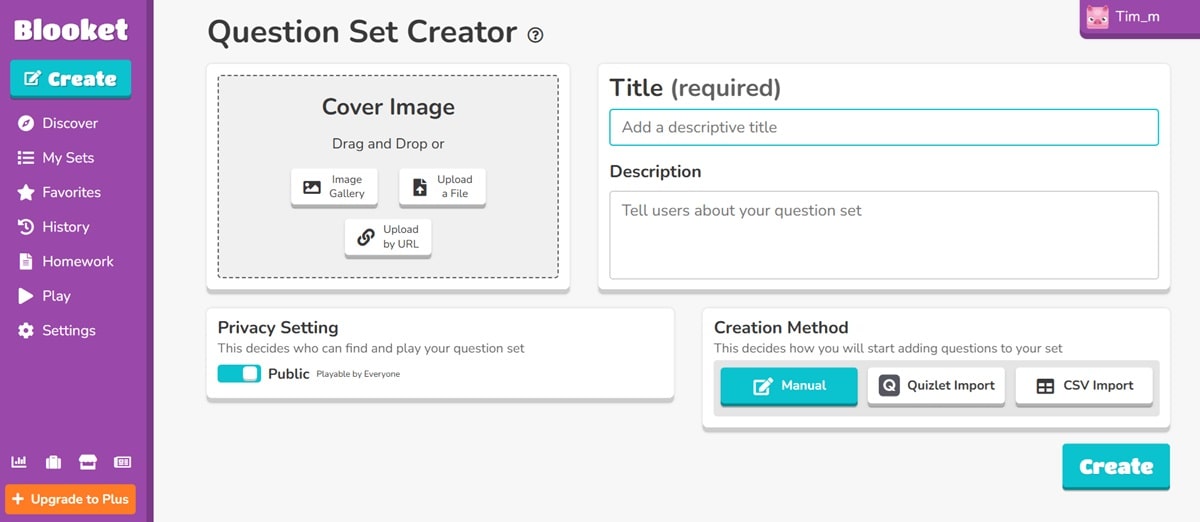The height and width of the screenshot is (522, 1200).
Task: Click the ticket icon in sidebar footer
Action: tap(122, 462)
